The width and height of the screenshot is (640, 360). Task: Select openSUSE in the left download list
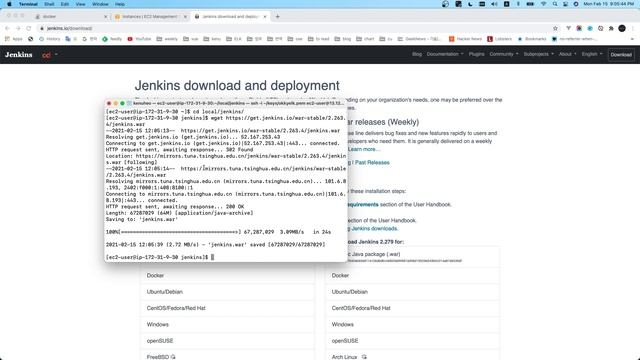click(227, 341)
